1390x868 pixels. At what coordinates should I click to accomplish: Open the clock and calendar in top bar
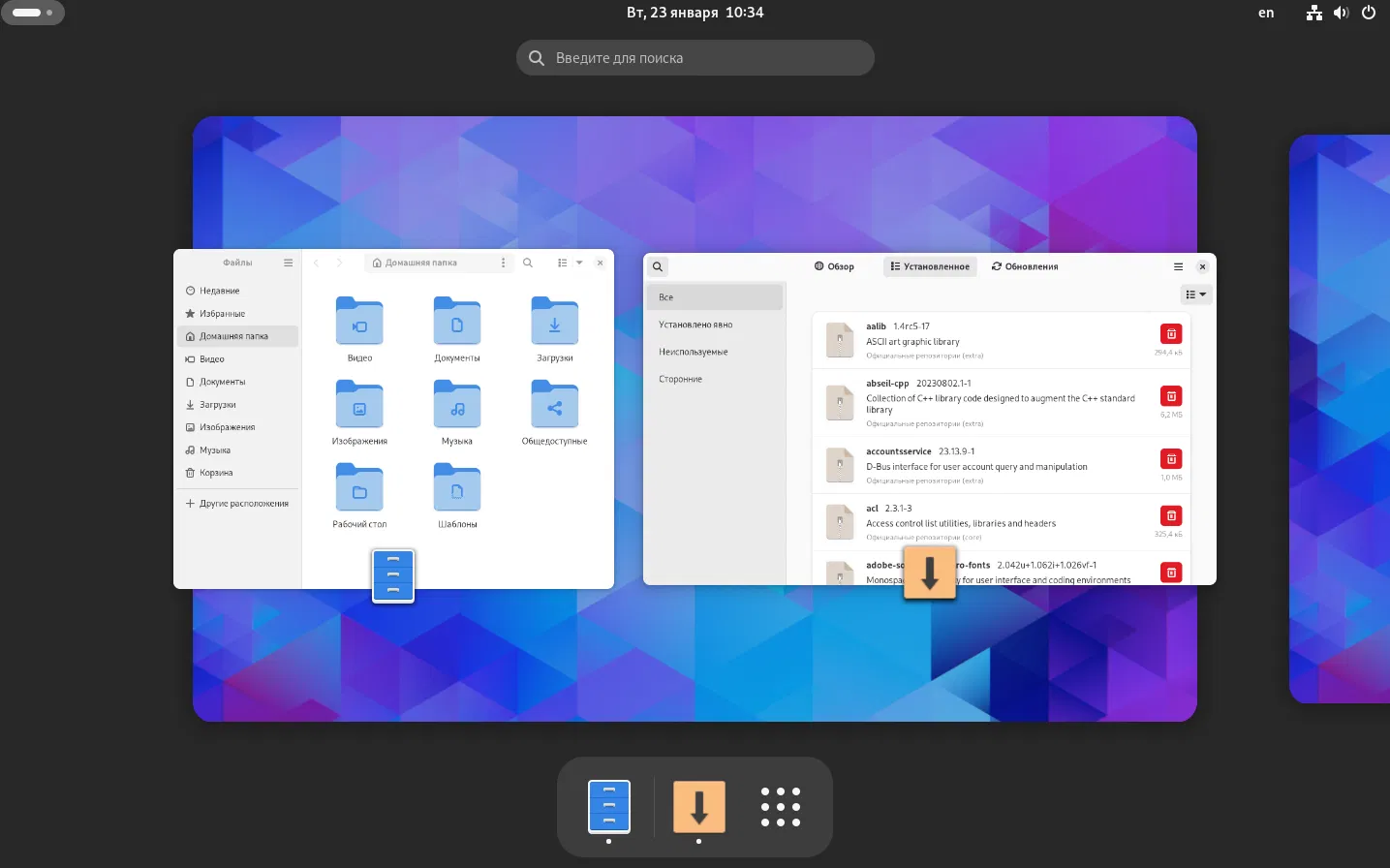[695, 13]
